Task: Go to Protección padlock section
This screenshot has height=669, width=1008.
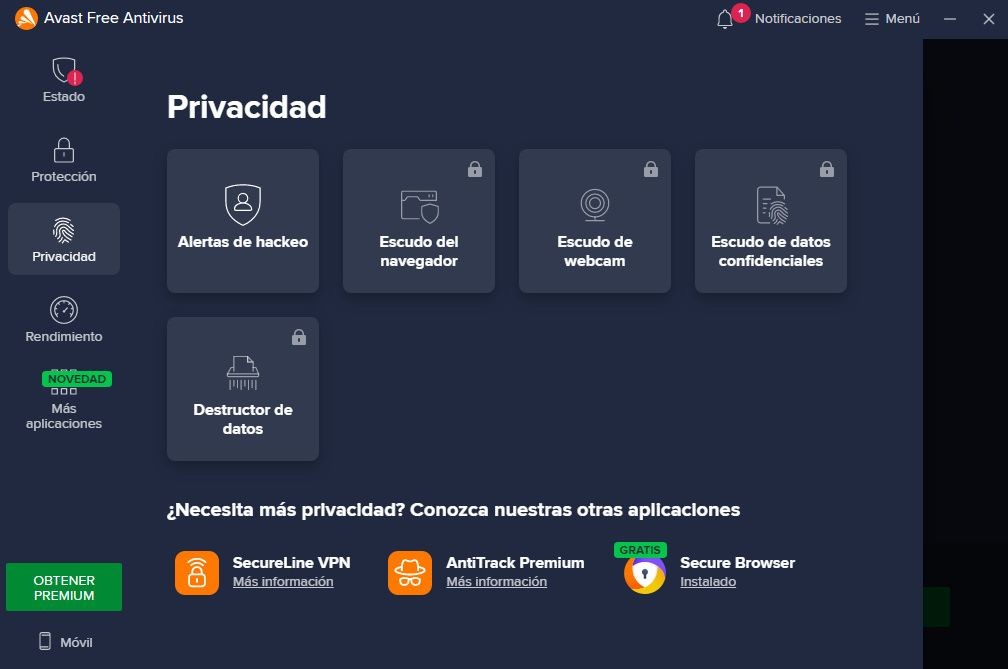Action: pyautogui.click(x=64, y=152)
